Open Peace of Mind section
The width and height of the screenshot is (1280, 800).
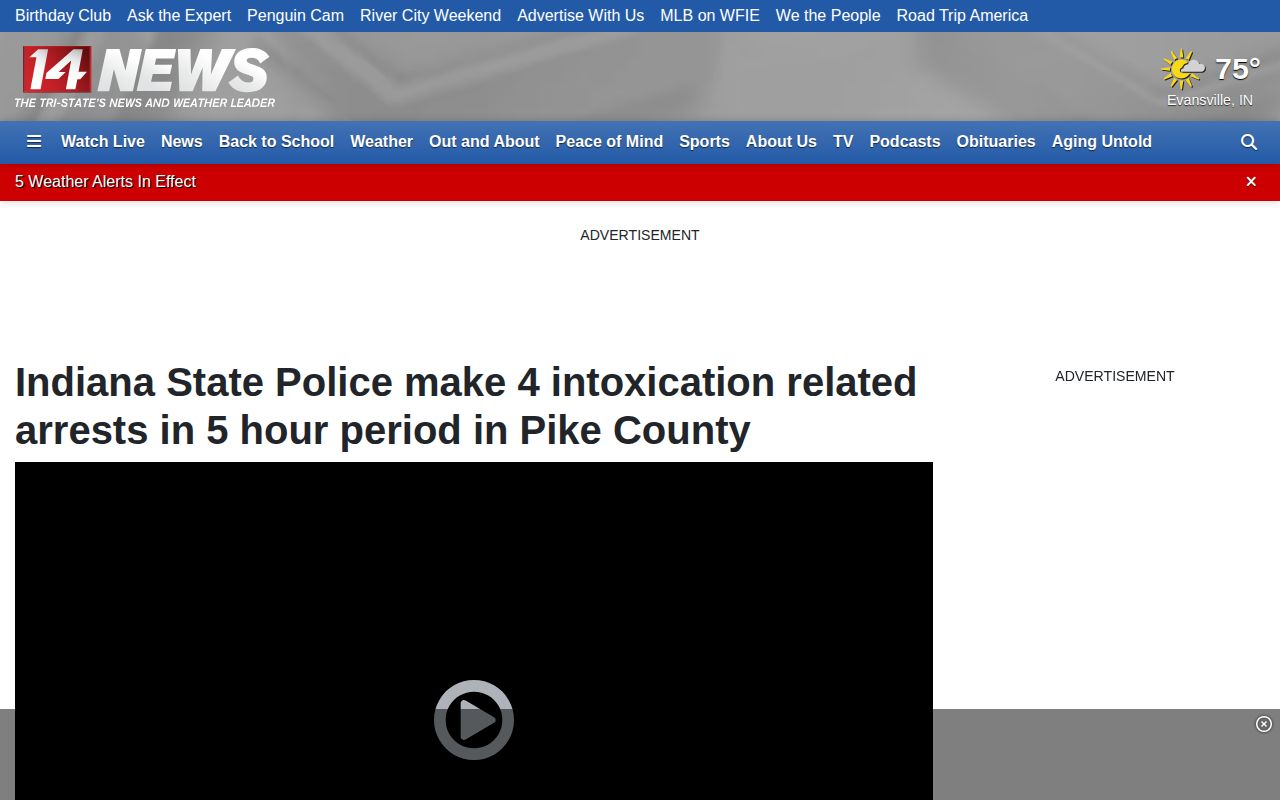[x=609, y=142]
